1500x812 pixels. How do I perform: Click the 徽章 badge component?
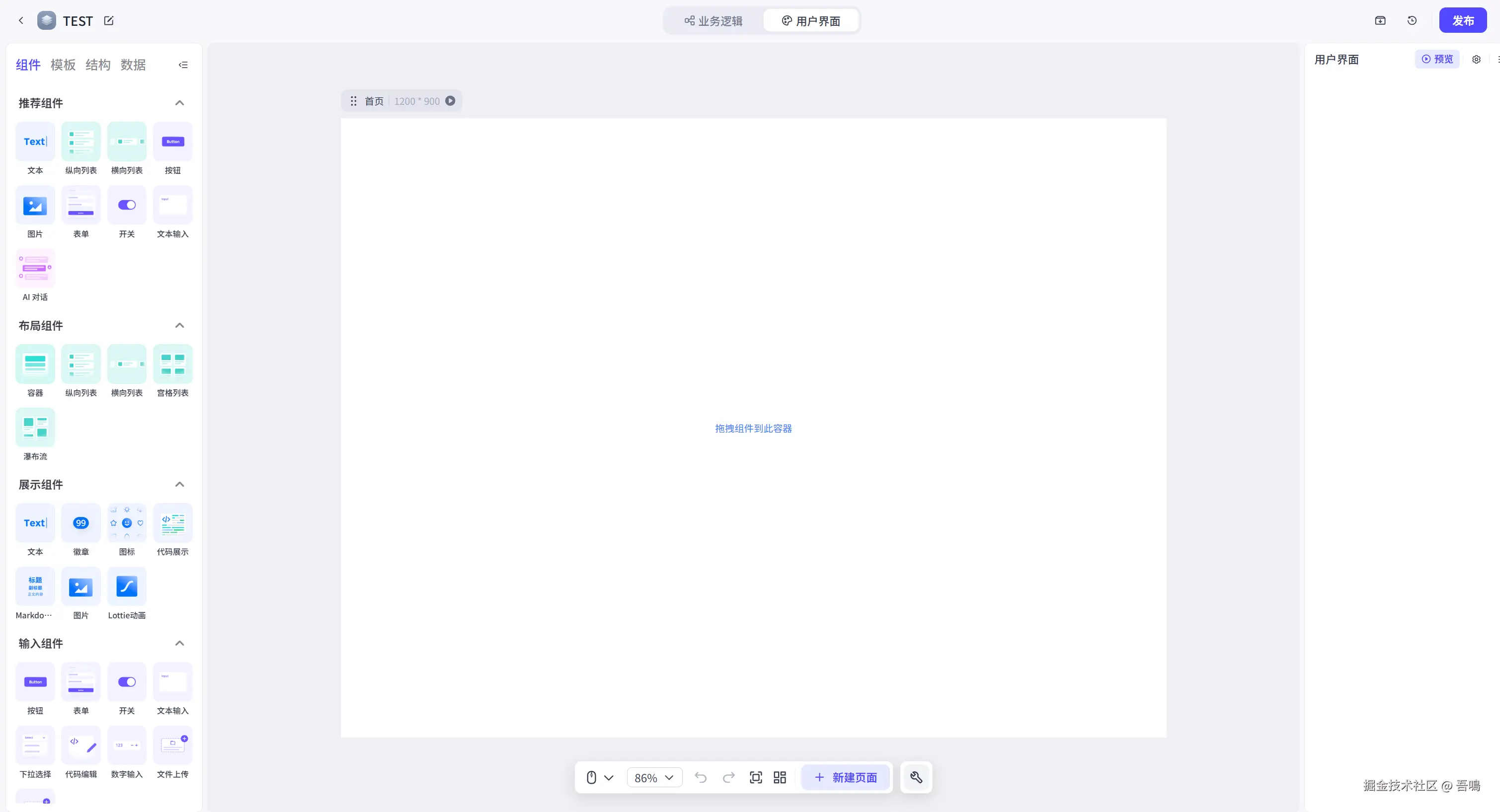(x=81, y=522)
